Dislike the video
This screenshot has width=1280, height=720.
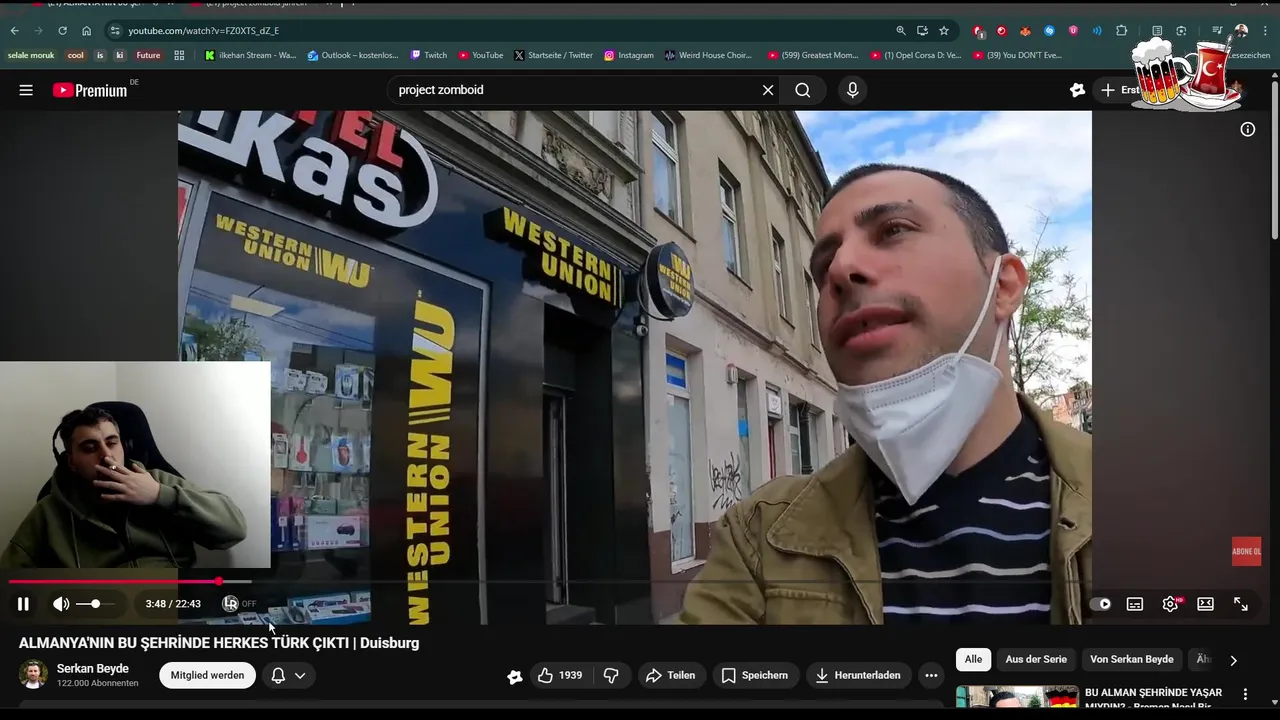click(611, 675)
